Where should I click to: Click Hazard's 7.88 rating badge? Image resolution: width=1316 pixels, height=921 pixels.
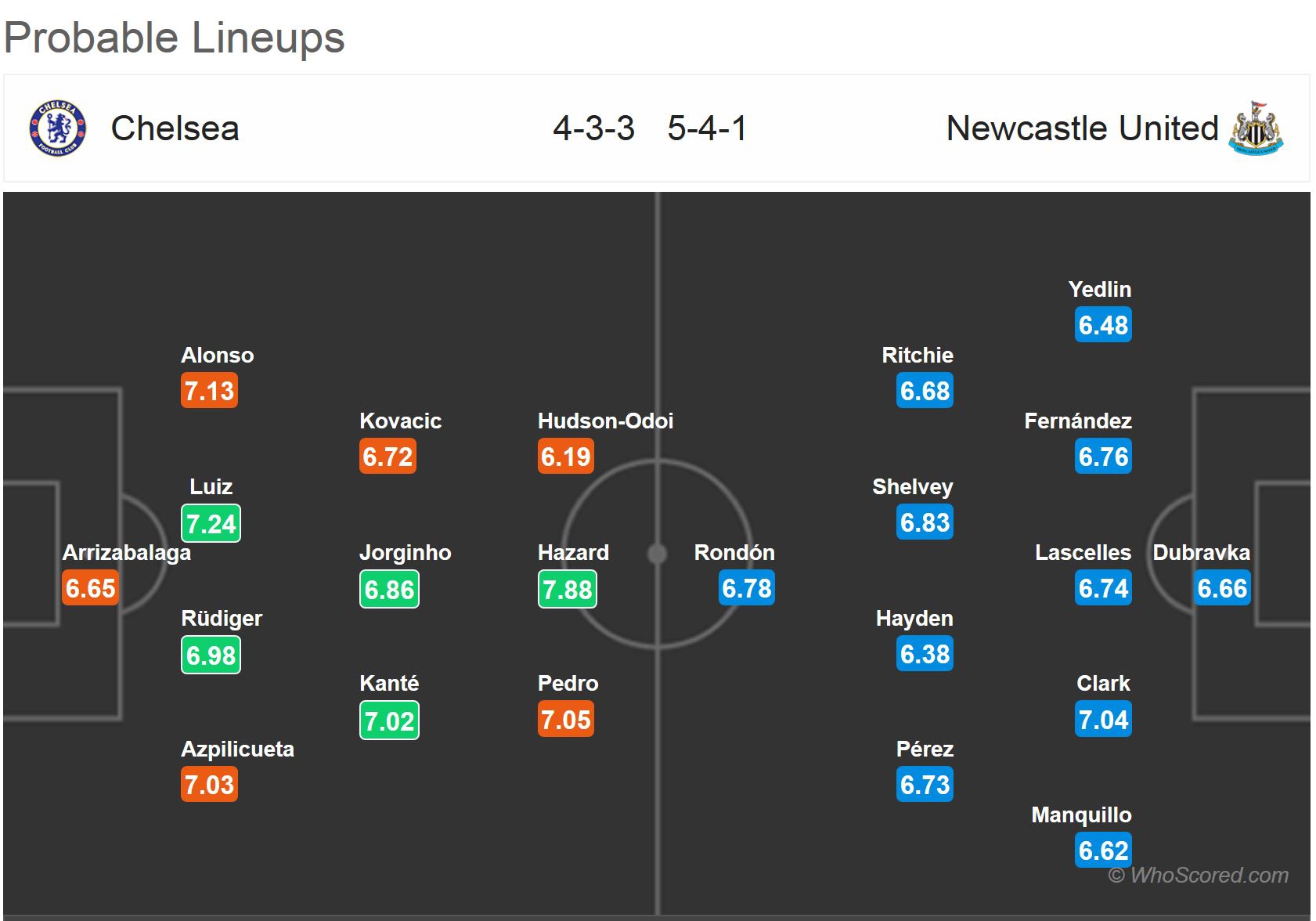(x=567, y=589)
